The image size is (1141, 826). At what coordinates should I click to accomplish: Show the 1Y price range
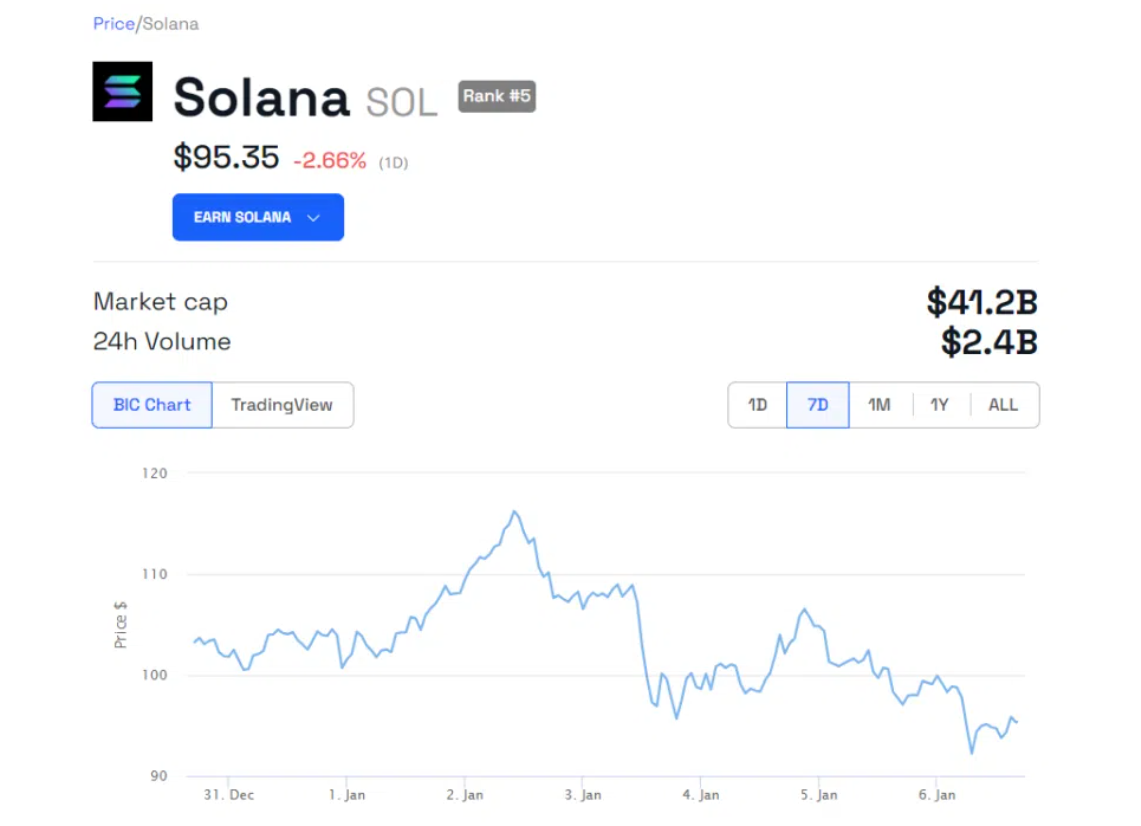pos(940,405)
